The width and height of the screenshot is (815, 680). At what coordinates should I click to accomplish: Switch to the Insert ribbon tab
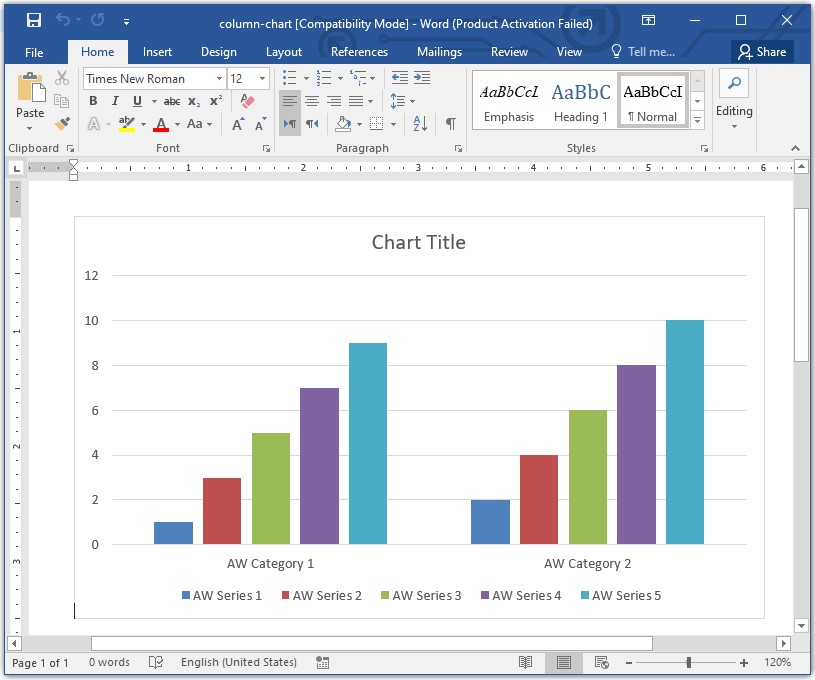click(157, 52)
